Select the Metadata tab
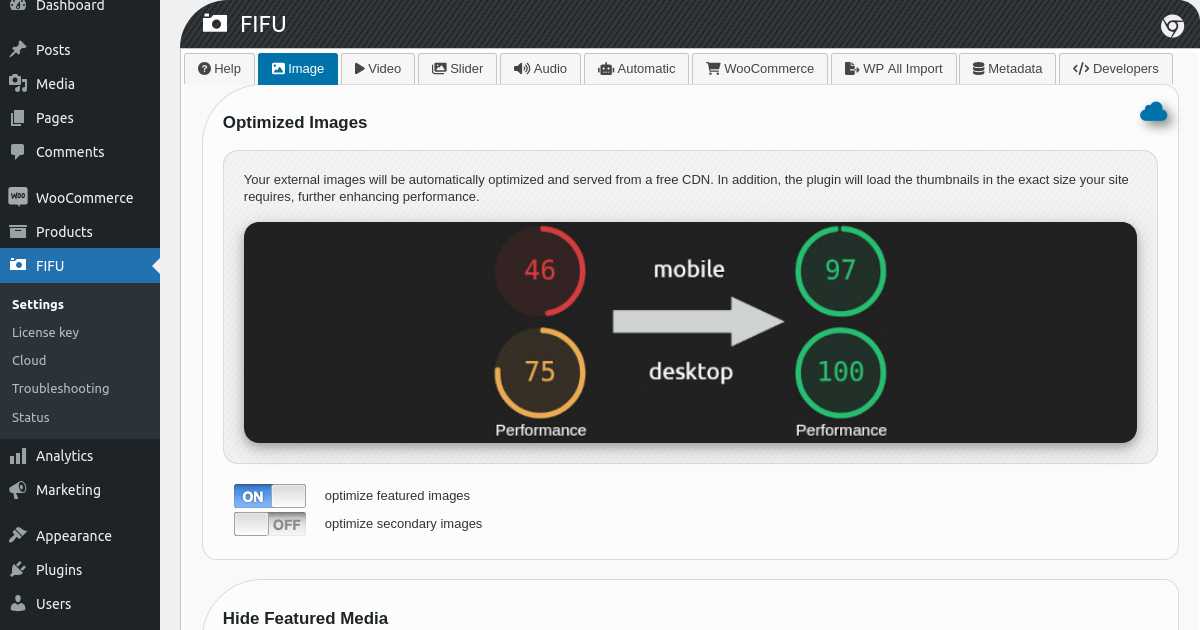Image resolution: width=1200 pixels, height=630 pixels. 1007,69
